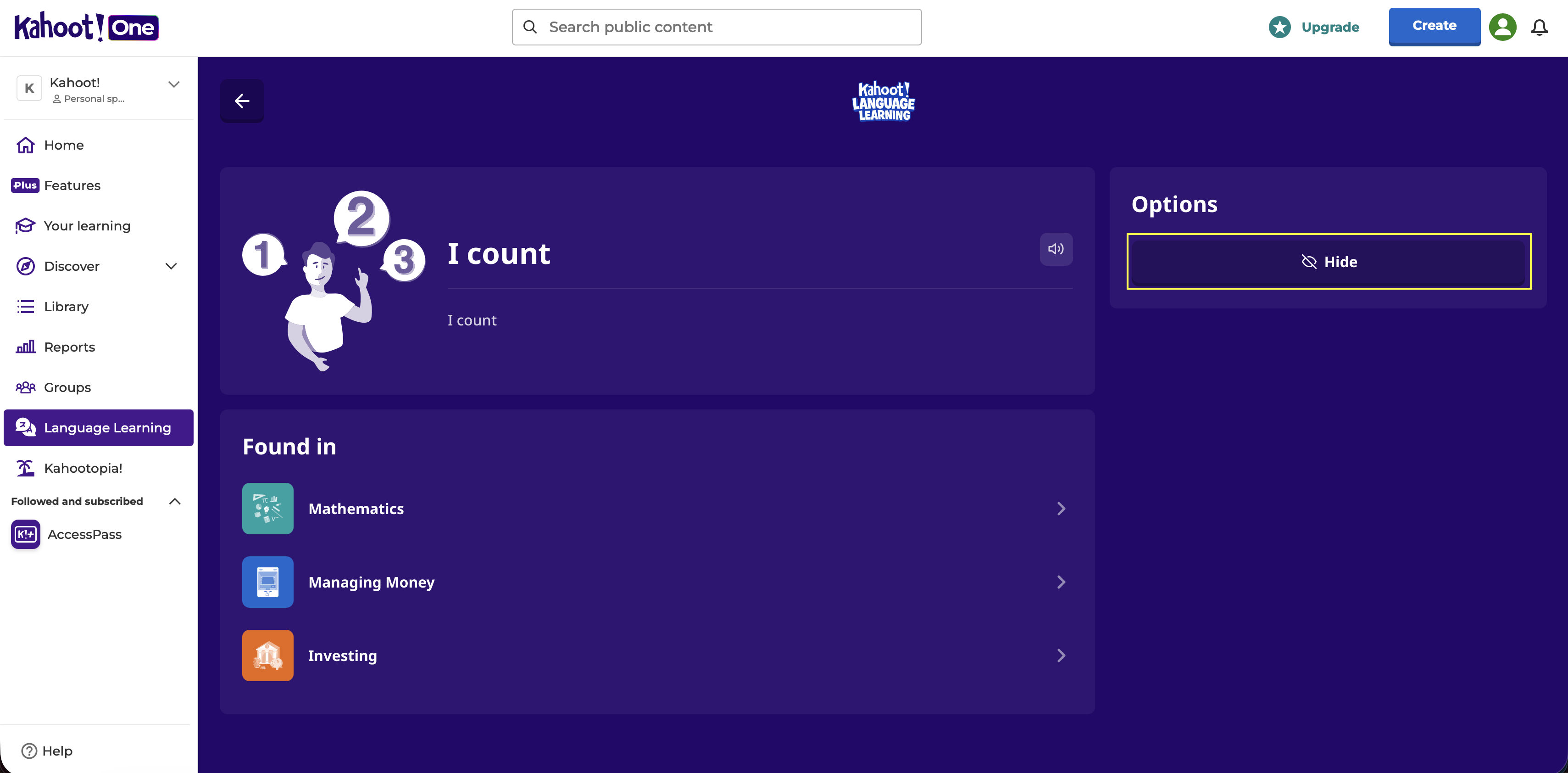Click the AccessPass K!+ icon
The image size is (1568, 773).
tap(26, 534)
